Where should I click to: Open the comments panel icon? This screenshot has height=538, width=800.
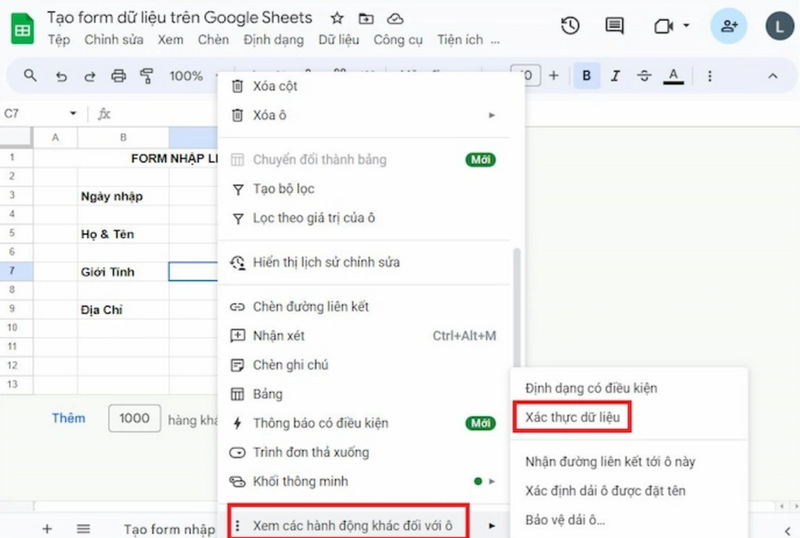tap(614, 26)
